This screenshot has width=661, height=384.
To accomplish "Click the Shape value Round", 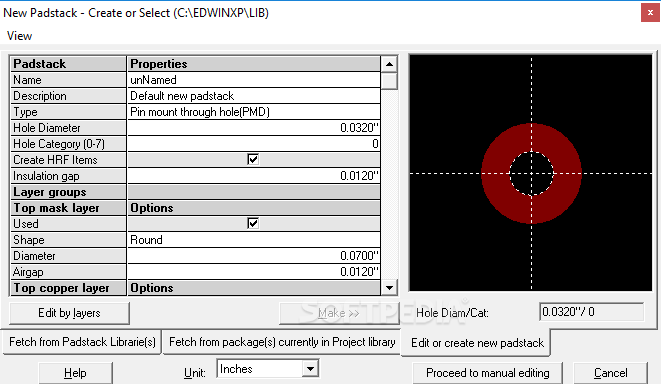I will [x=254, y=240].
